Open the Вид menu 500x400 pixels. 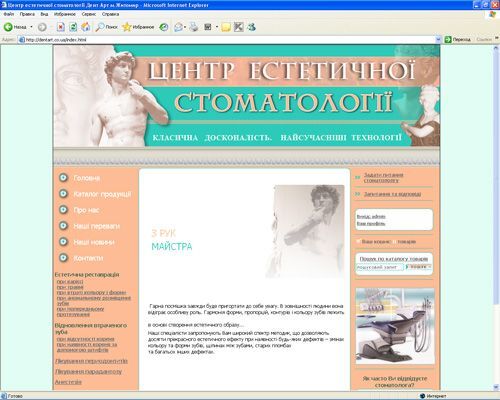pyautogui.click(x=44, y=14)
